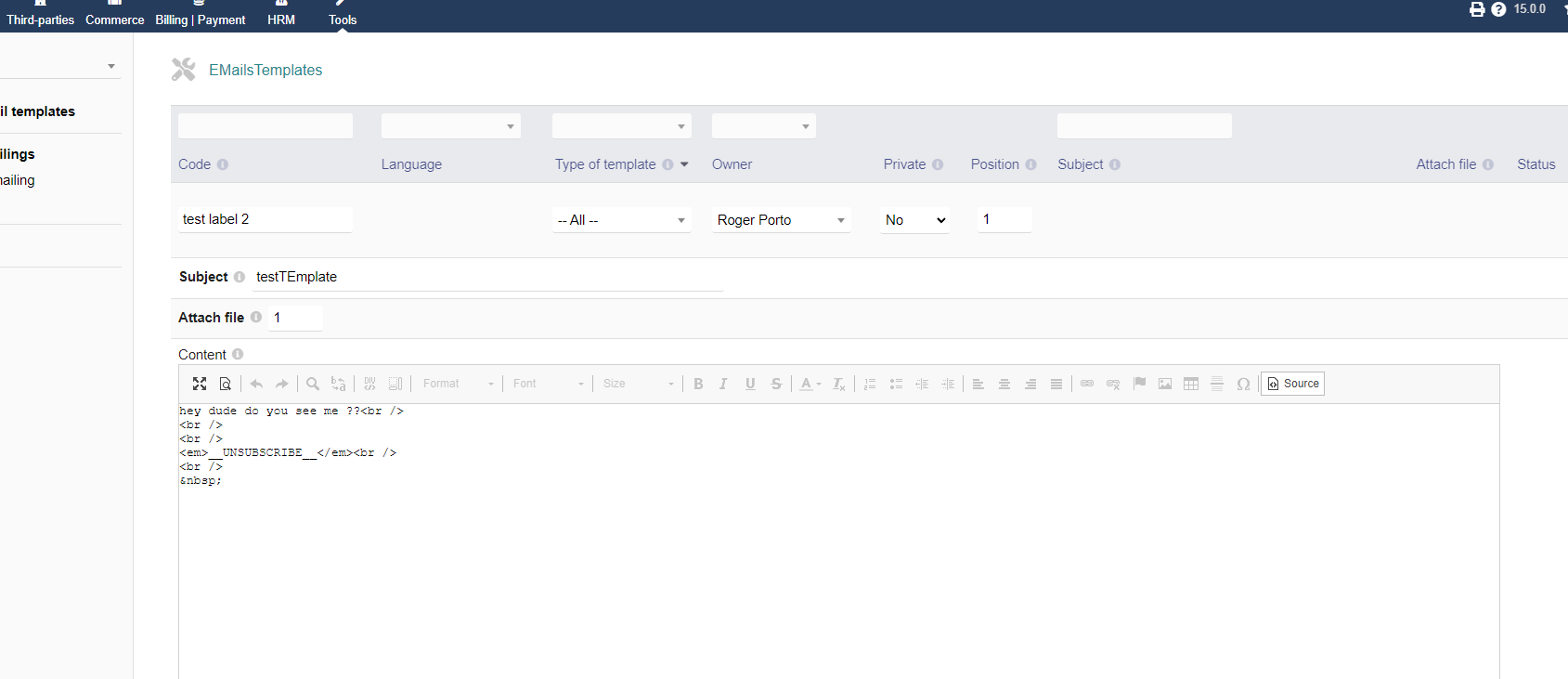Image resolution: width=1568 pixels, height=679 pixels.
Task: Open the HRM menu
Action: 281,20
